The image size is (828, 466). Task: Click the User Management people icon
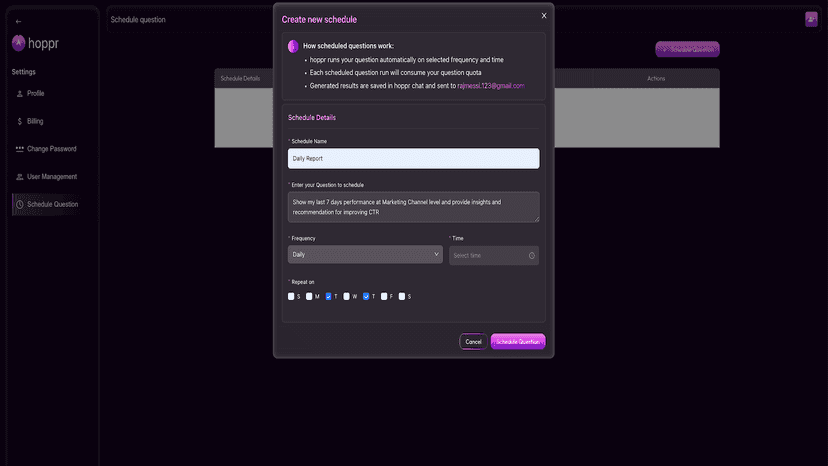tap(20, 176)
